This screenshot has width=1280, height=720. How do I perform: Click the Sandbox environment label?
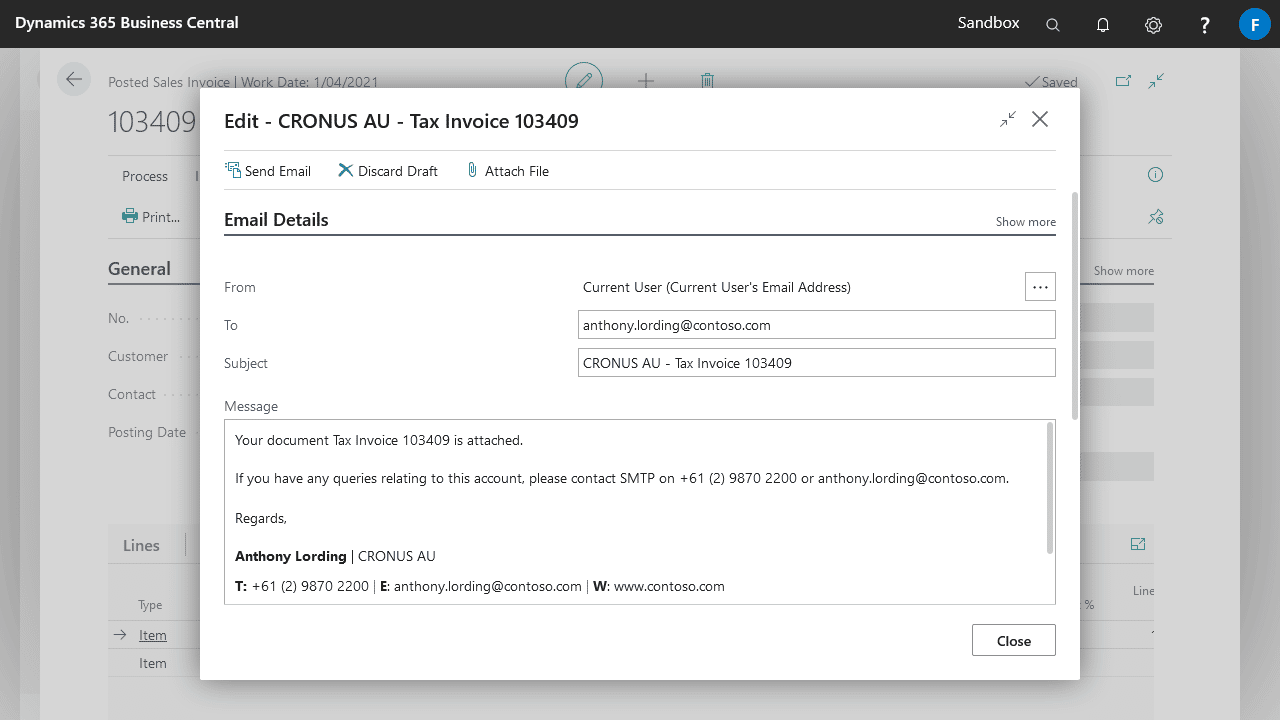pyautogui.click(x=989, y=22)
